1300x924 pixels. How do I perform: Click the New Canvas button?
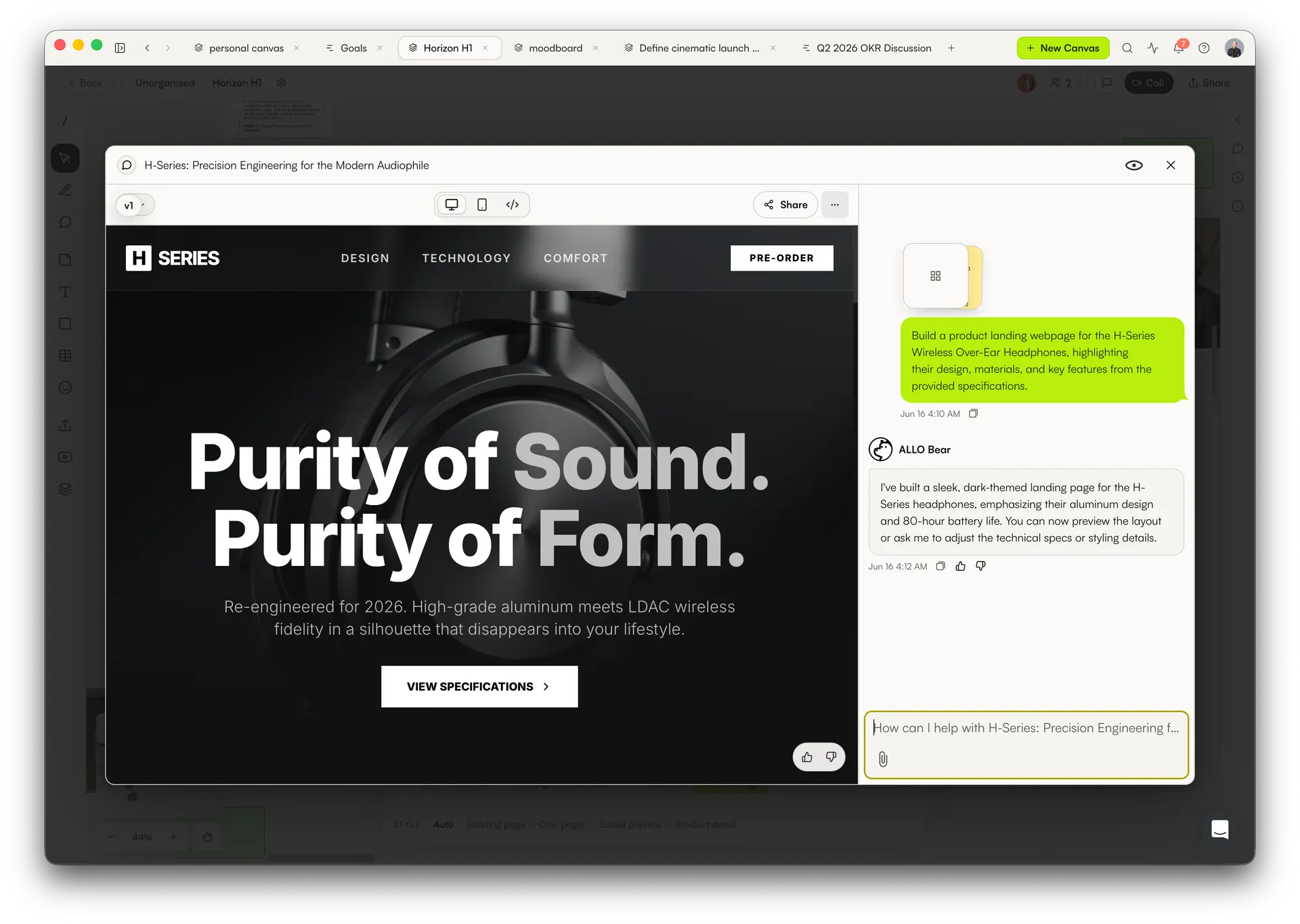[1063, 48]
